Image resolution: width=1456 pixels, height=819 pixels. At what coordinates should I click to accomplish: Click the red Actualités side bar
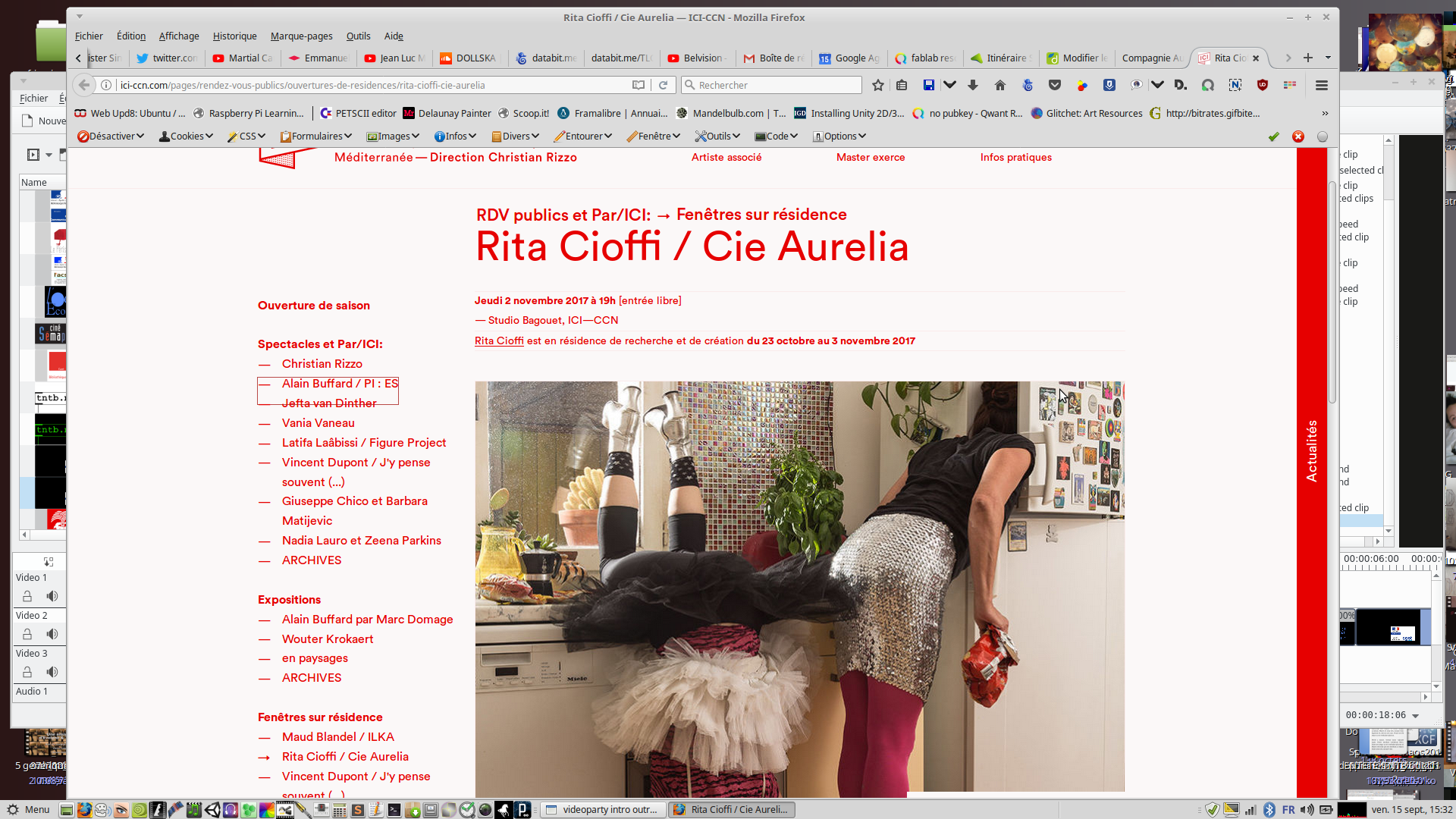click(x=1311, y=451)
